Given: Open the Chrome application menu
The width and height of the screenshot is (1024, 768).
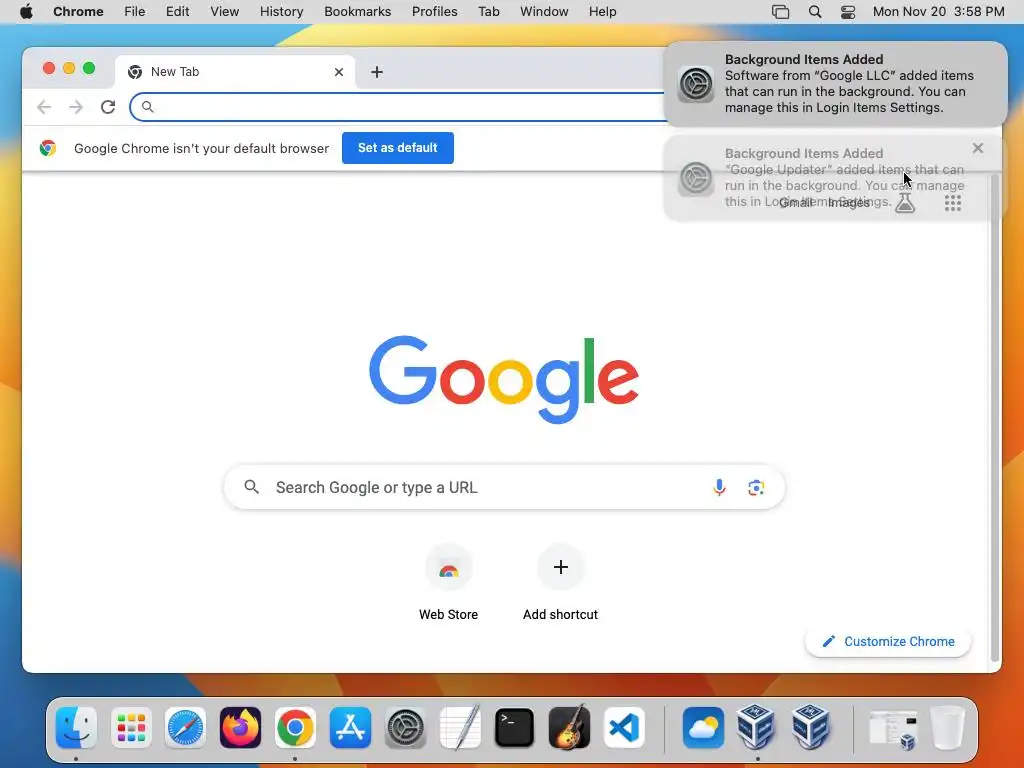Looking at the screenshot, I should 78,12.
